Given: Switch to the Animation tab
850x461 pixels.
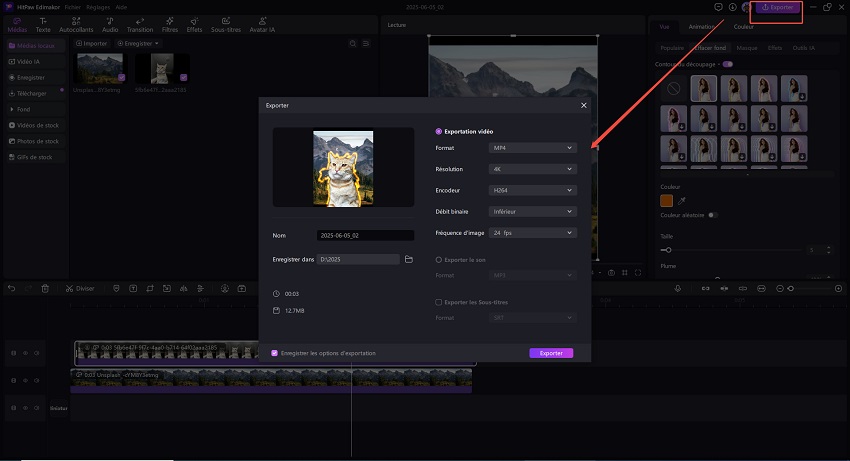Looking at the screenshot, I should coord(701,27).
